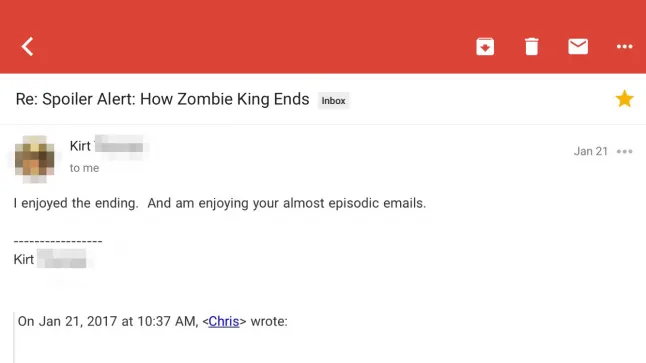Select the email subject line text
This screenshot has height=363, width=646.
pos(162,99)
